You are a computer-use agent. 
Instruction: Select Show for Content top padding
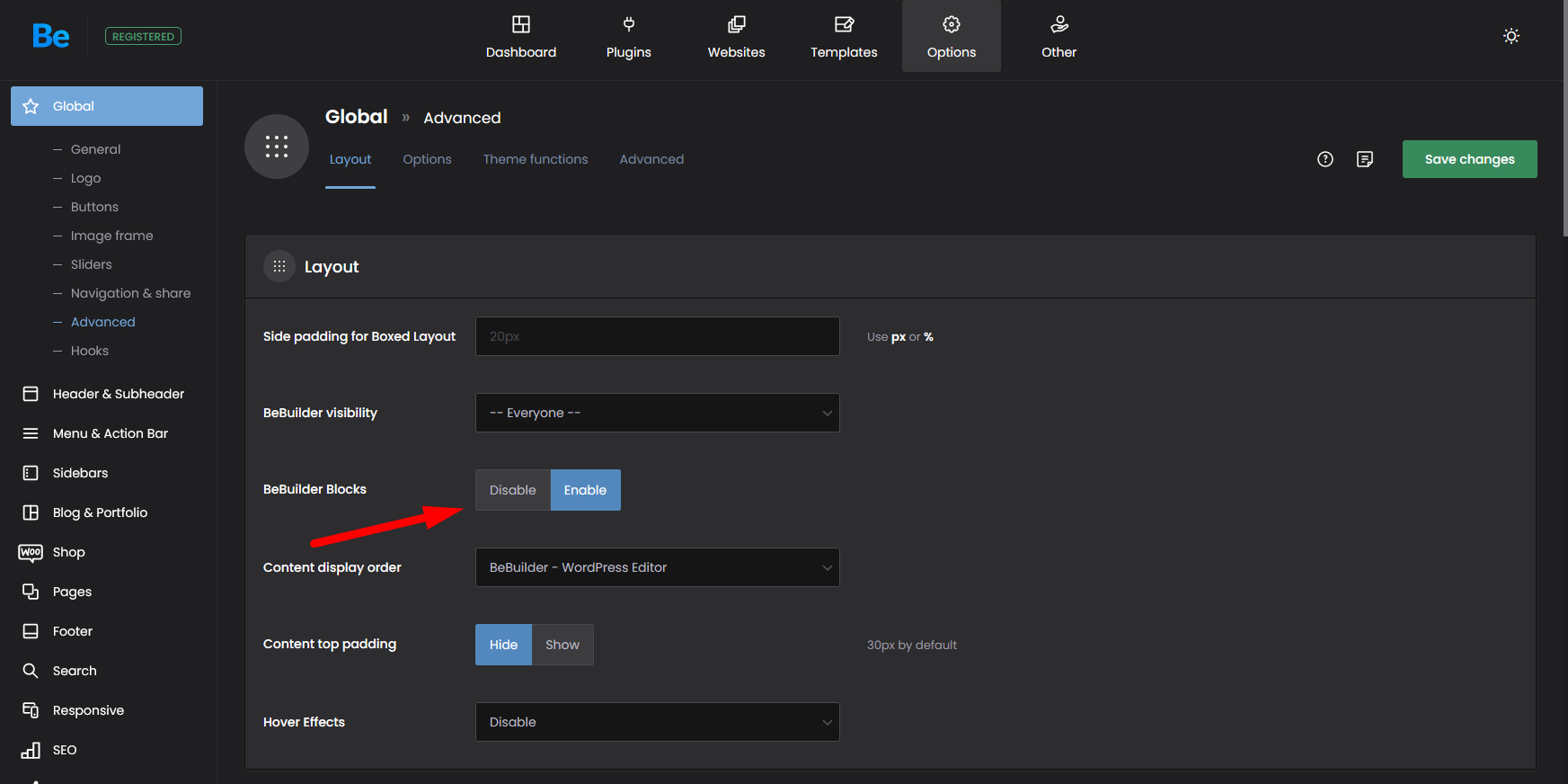563,645
